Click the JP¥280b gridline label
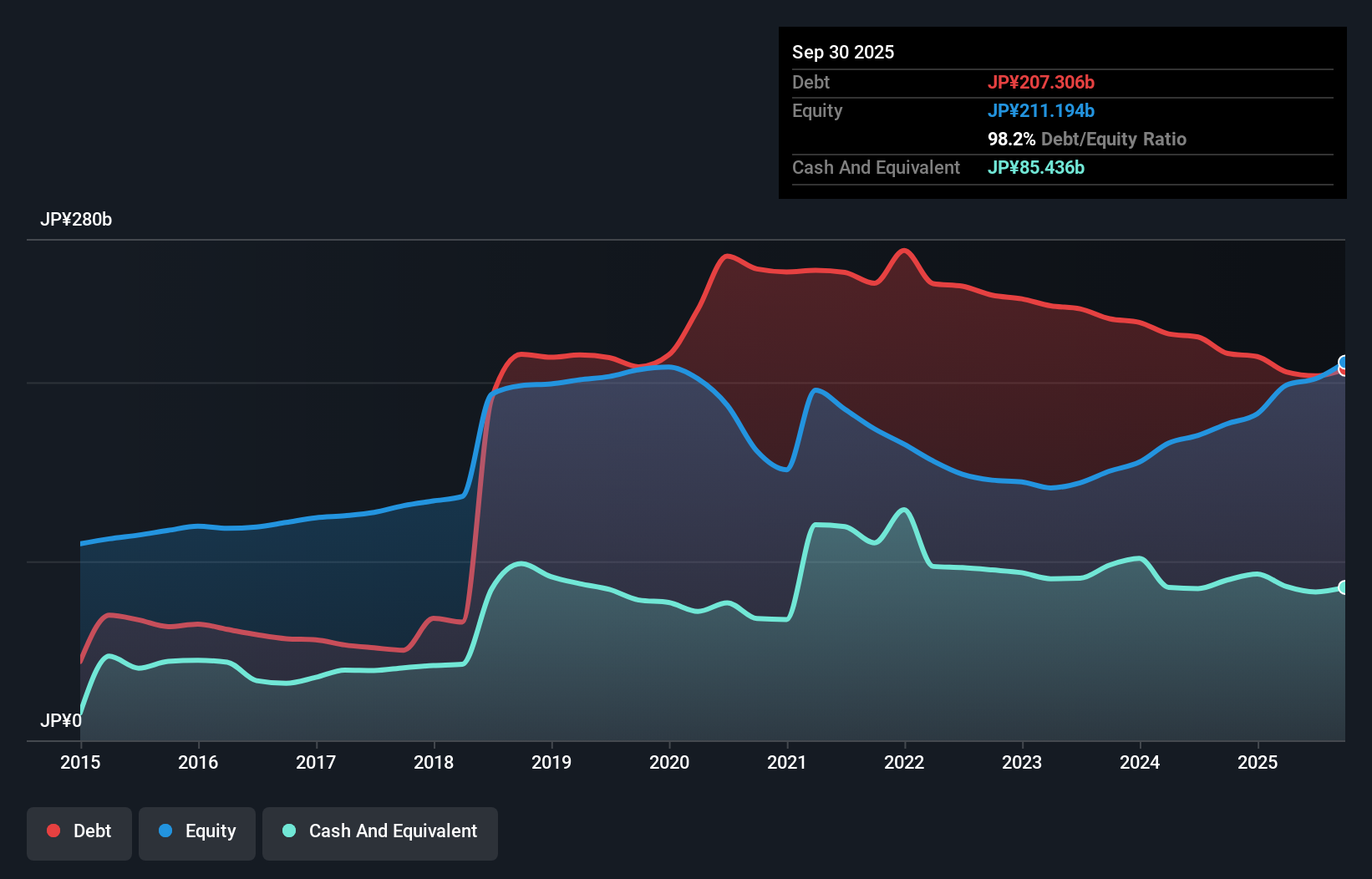The height and width of the screenshot is (879, 1372). pyautogui.click(x=76, y=220)
